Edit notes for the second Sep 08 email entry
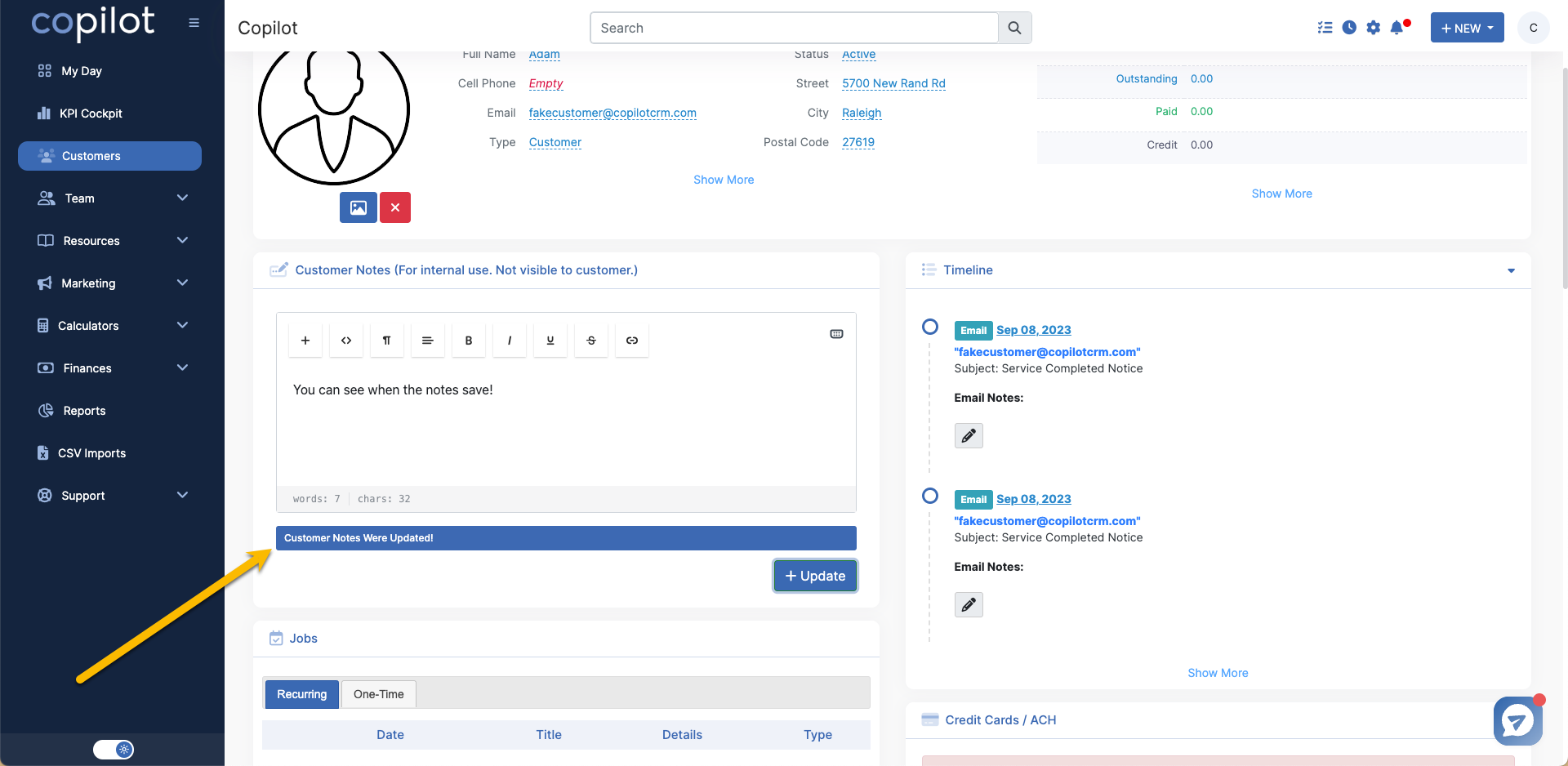The height and width of the screenshot is (766, 1568). coord(969,605)
